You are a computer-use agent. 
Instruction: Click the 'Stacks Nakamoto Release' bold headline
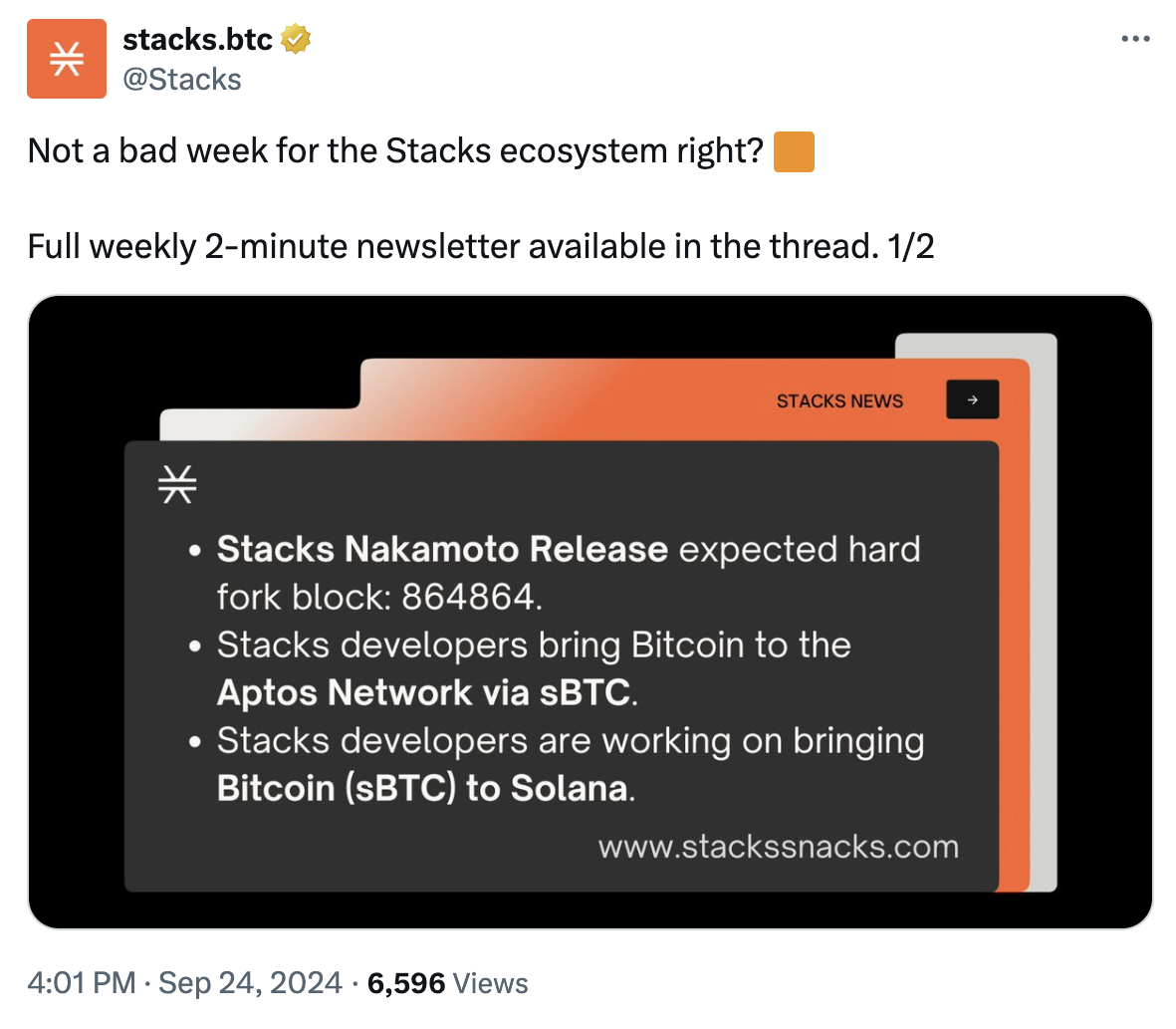click(442, 549)
